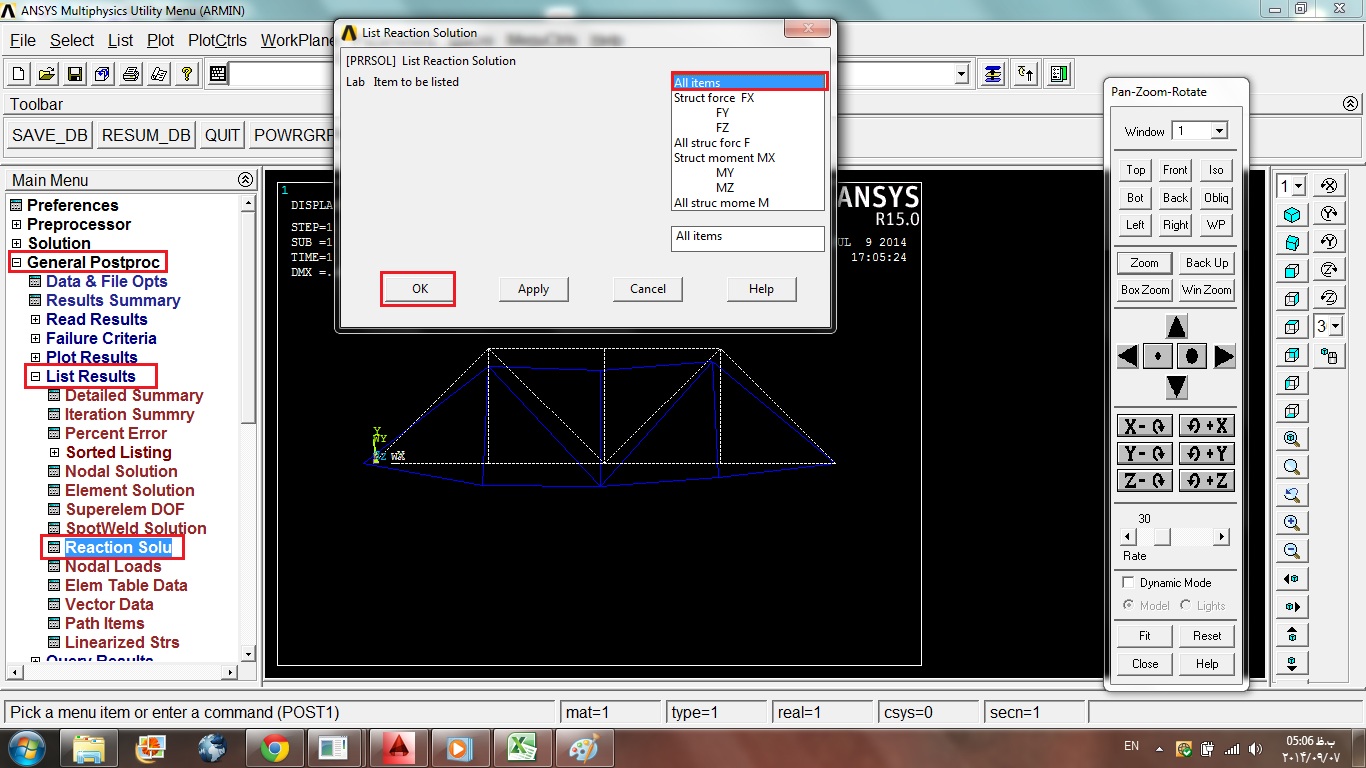Open Nodal Solution under List Results
Viewport: 1366px width, 768px height.
pos(121,471)
